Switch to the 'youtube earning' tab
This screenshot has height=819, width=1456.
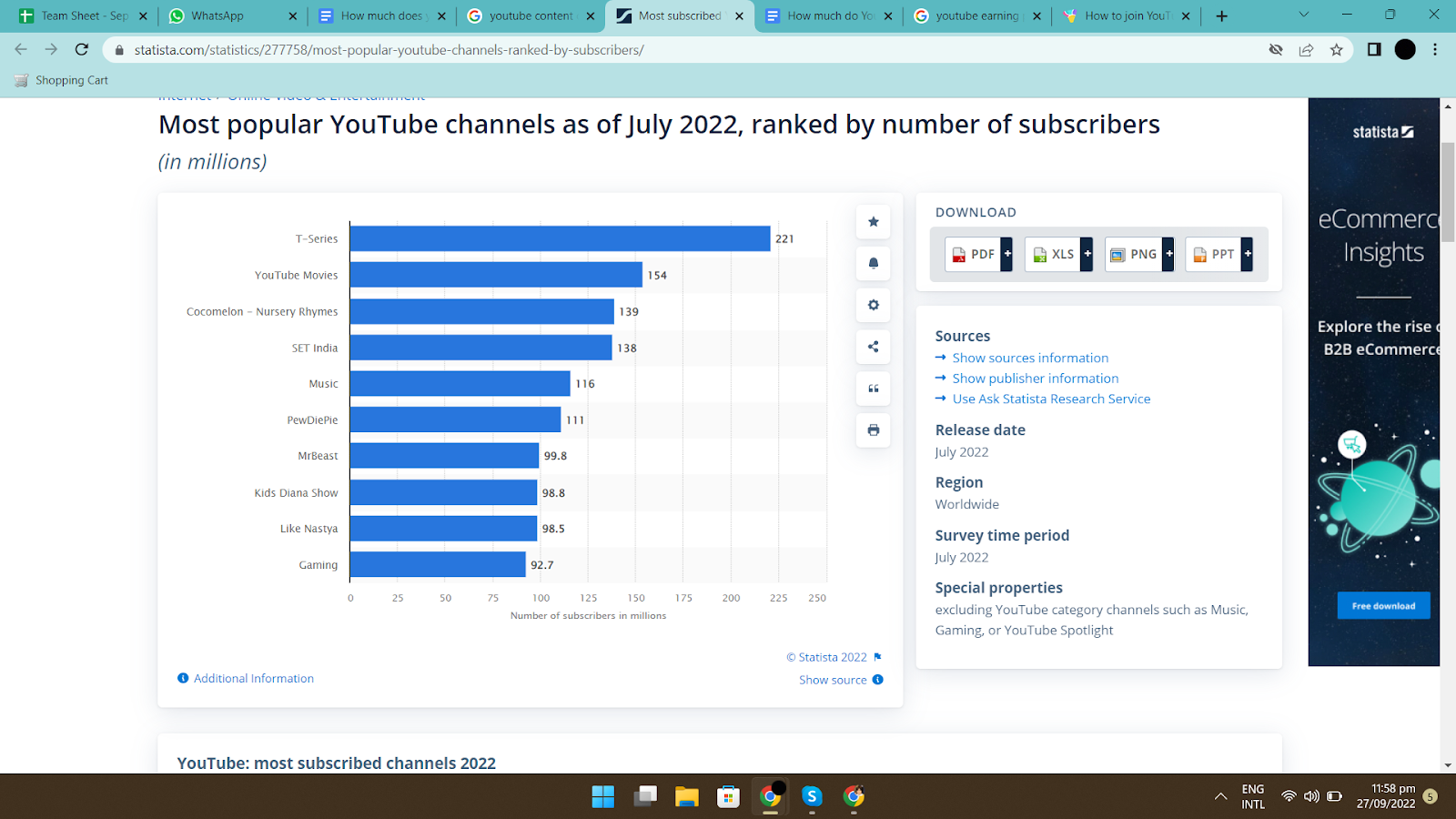point(976,15)
